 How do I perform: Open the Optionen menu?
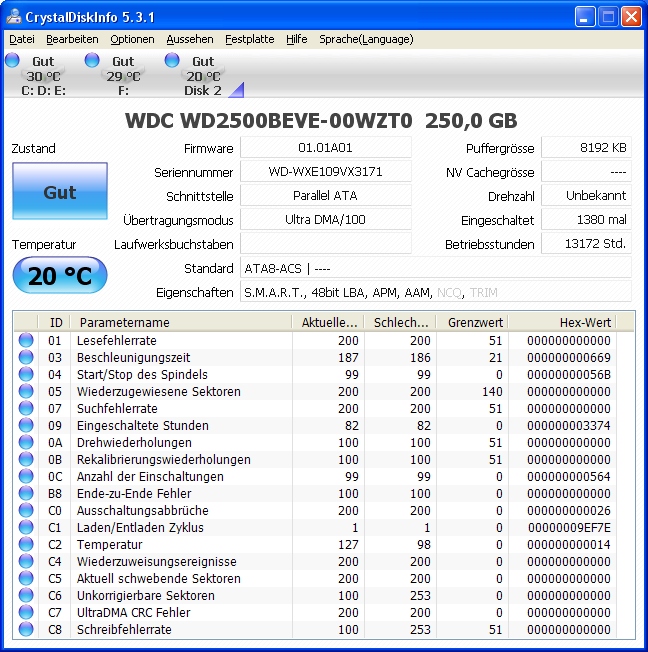click(x=132, y=39)
